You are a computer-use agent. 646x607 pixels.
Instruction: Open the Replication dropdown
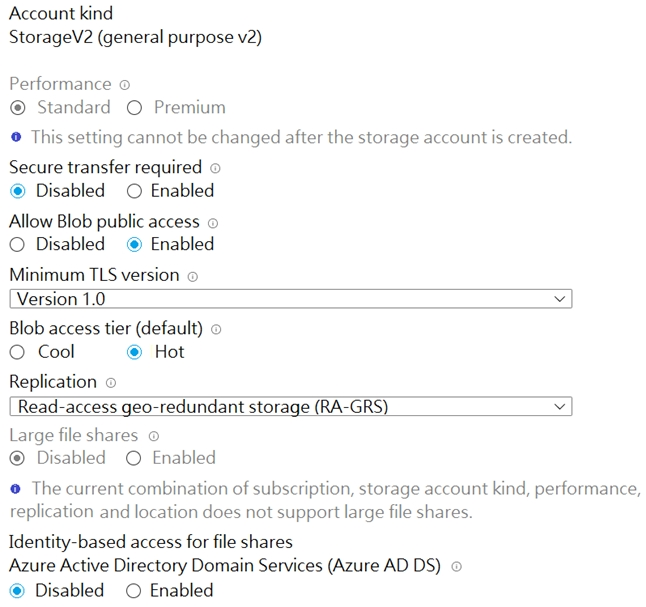click(x=290, y=407)
